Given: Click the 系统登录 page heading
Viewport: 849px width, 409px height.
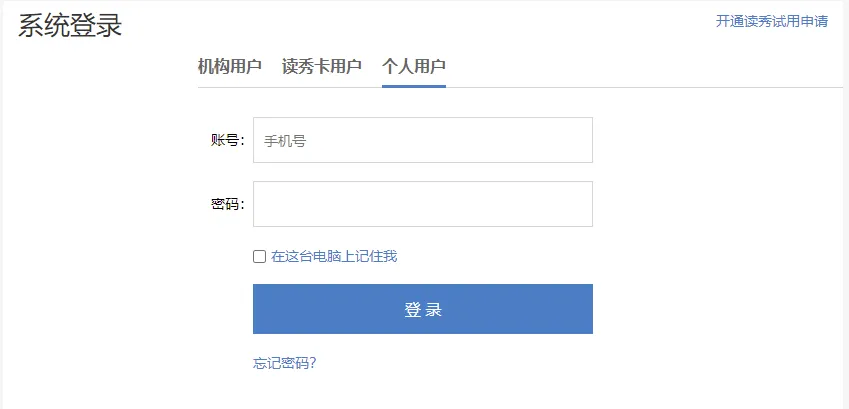Looking at the screenshot, I should click(70, 25).
